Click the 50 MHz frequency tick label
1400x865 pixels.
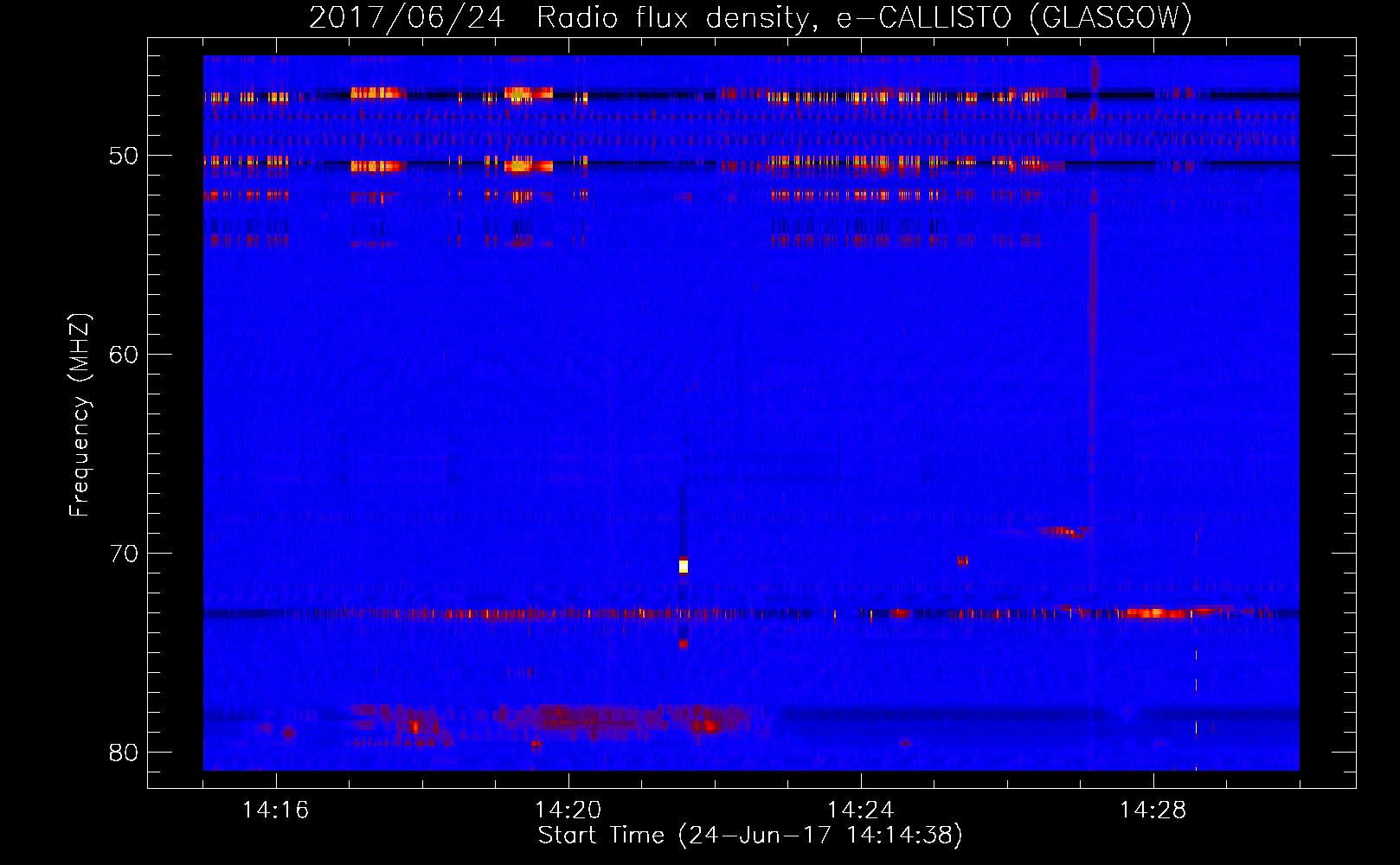tap(124, 156)
